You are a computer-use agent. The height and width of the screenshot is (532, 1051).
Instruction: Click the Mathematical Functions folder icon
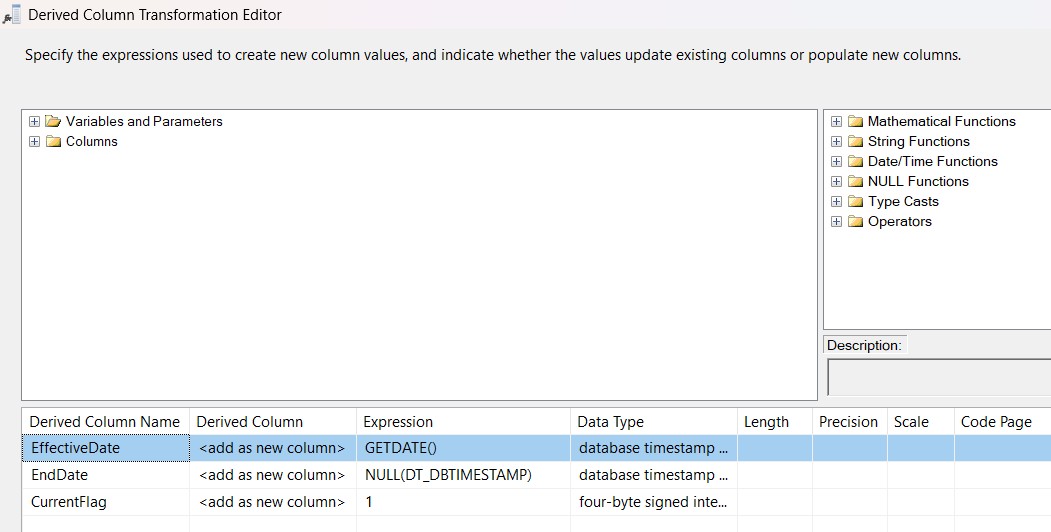[x=855, y=122]
